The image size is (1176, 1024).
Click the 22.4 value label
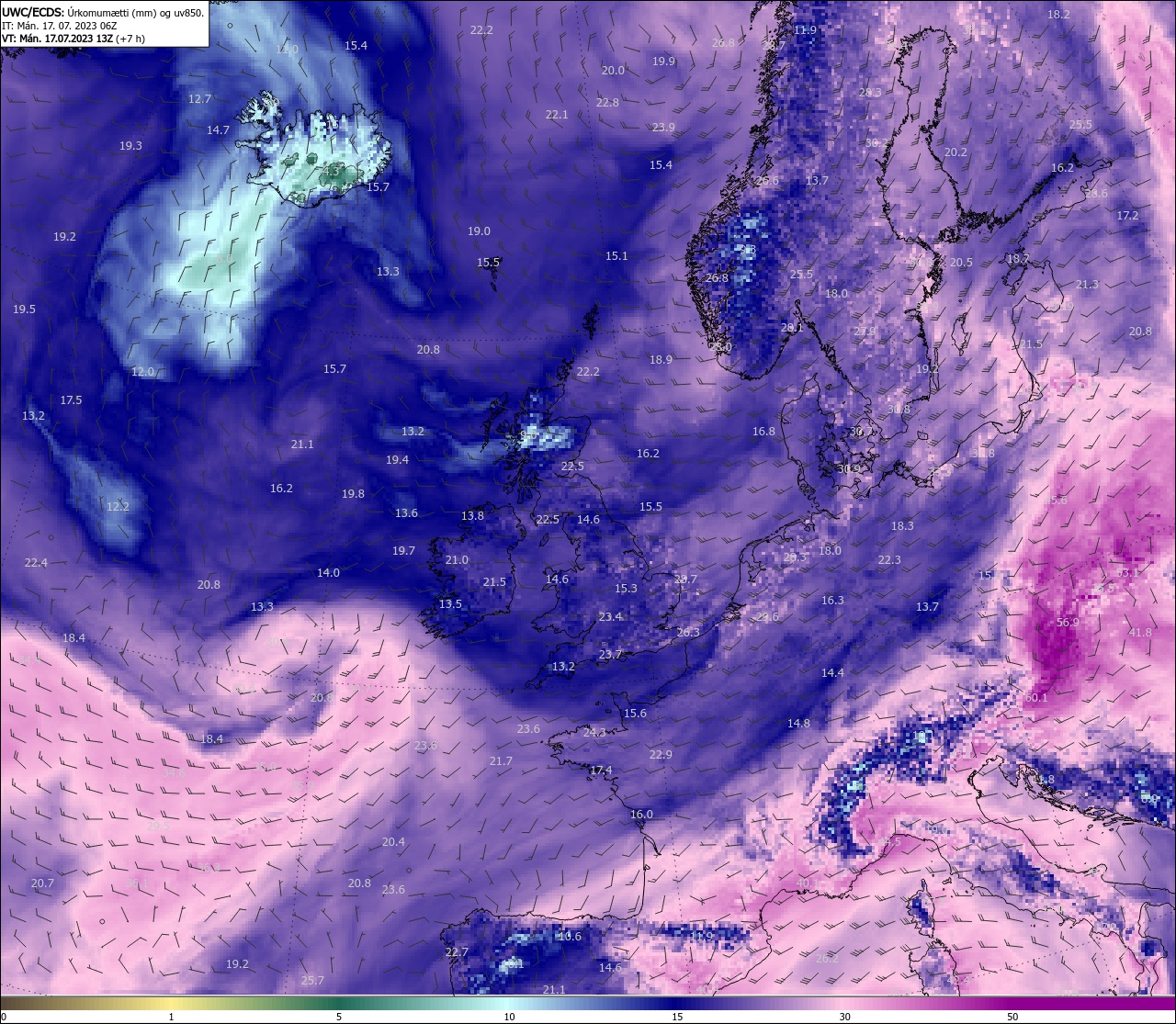(x=36, y=563)
